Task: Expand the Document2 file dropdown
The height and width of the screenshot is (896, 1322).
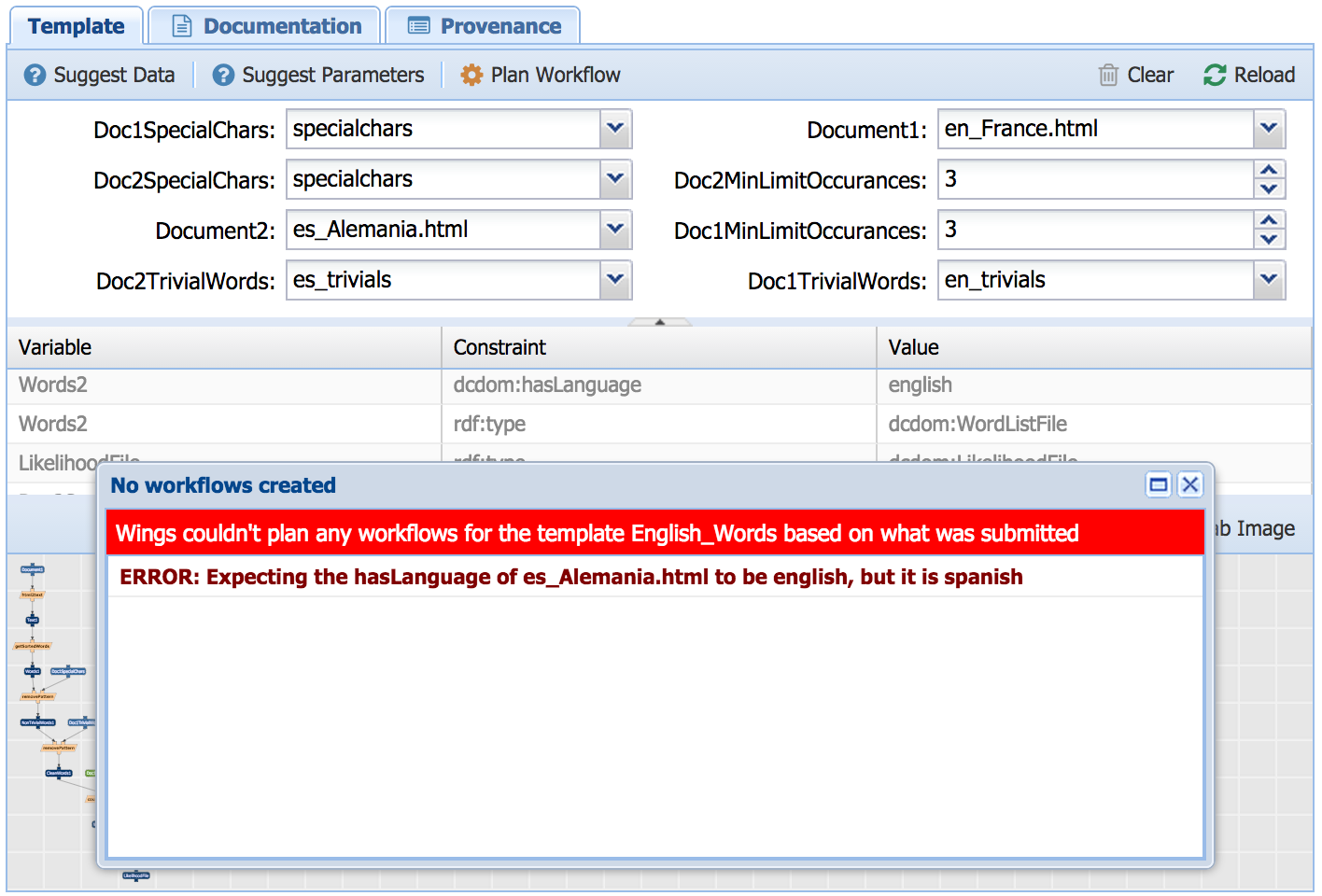Action: click(x=615, y=230)
